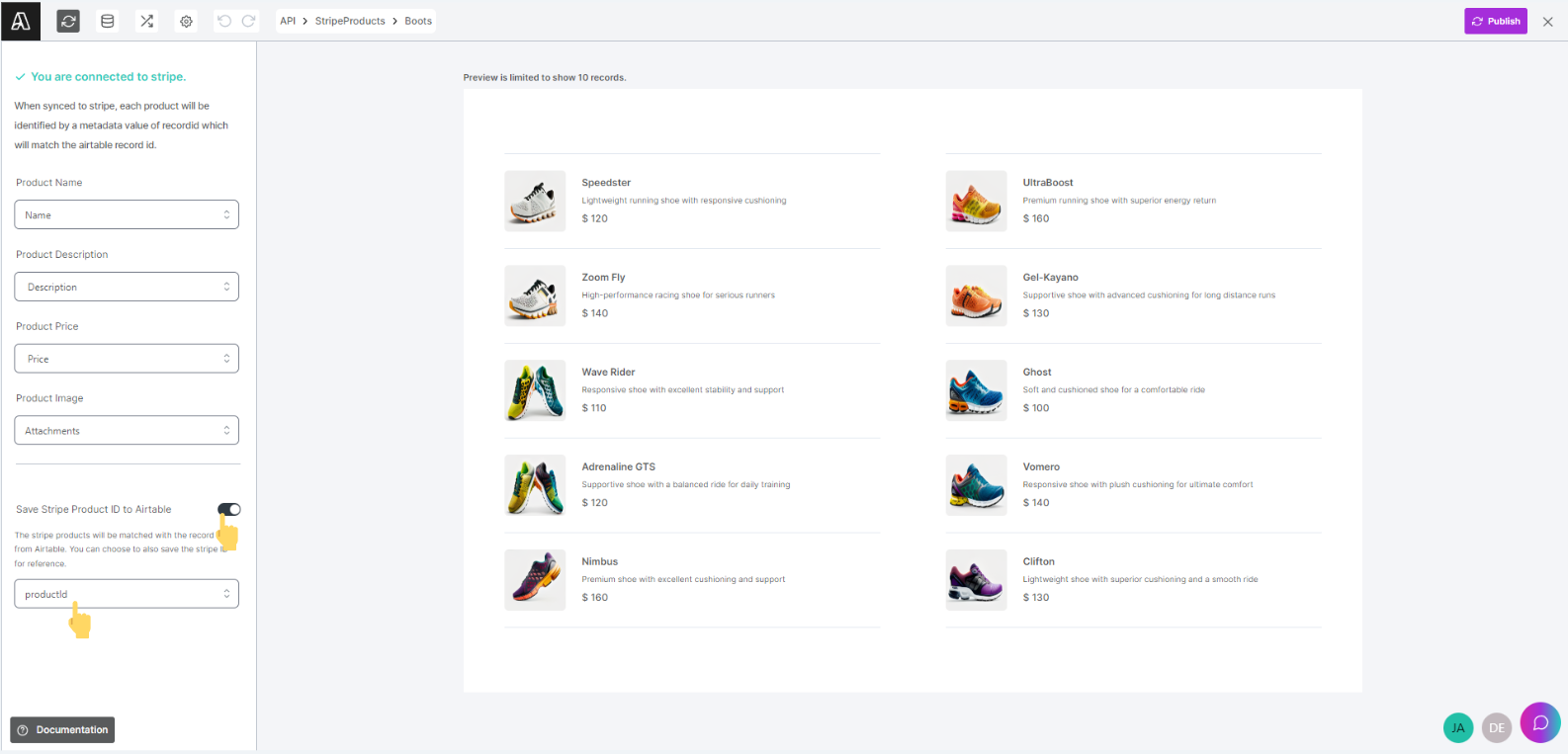
Task: Open the settings gear icon
Action: coord(186,21)
